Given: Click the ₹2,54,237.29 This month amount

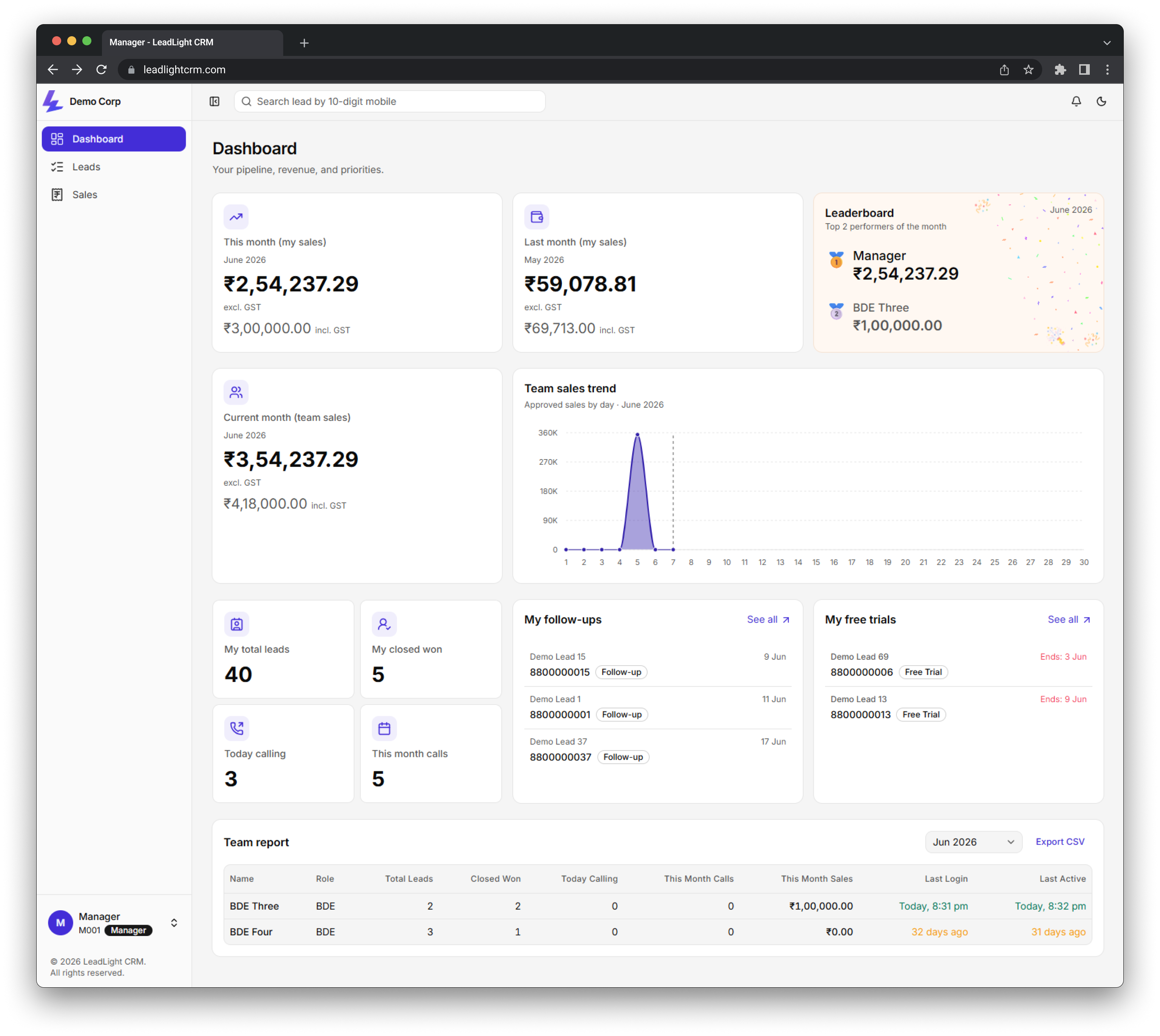Looking at the screenshot, I should [x=291, y=284].
